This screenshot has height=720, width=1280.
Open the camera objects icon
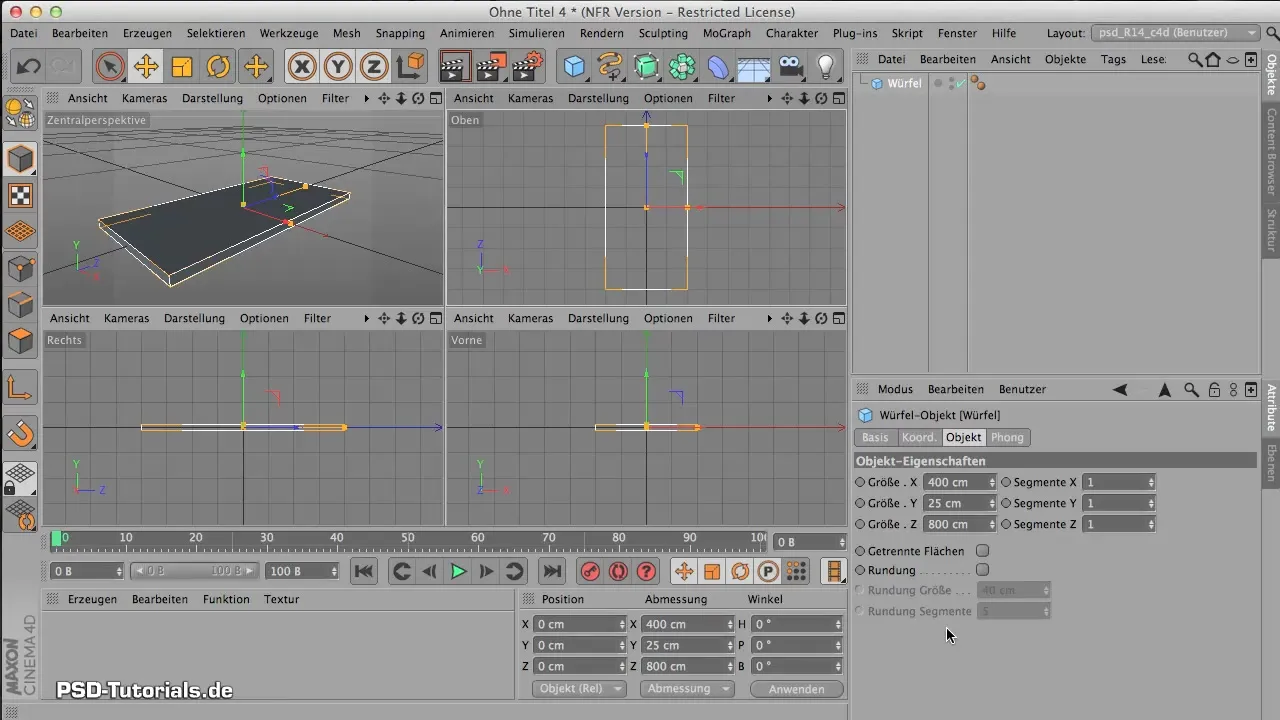click(790, 67)
